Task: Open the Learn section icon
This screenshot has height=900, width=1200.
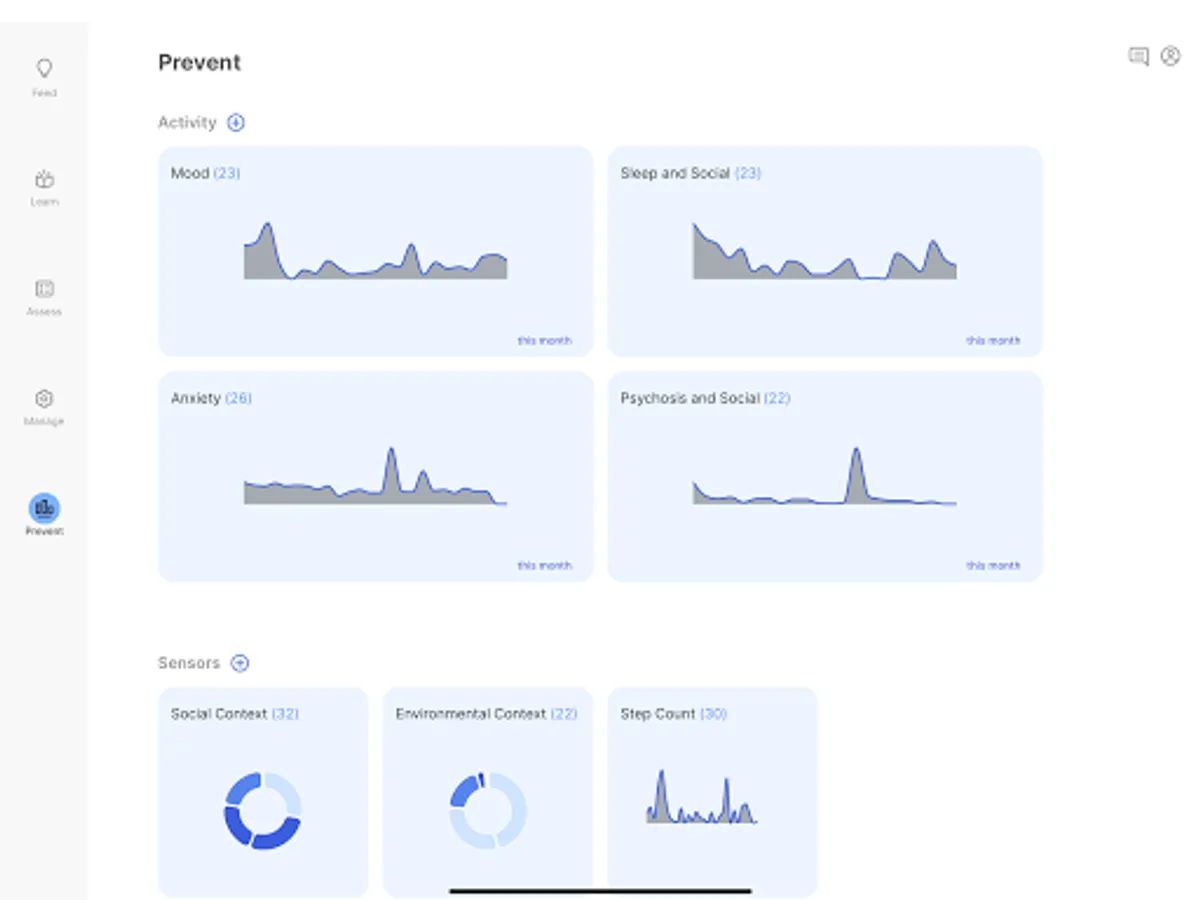Action: click(44, 180)
